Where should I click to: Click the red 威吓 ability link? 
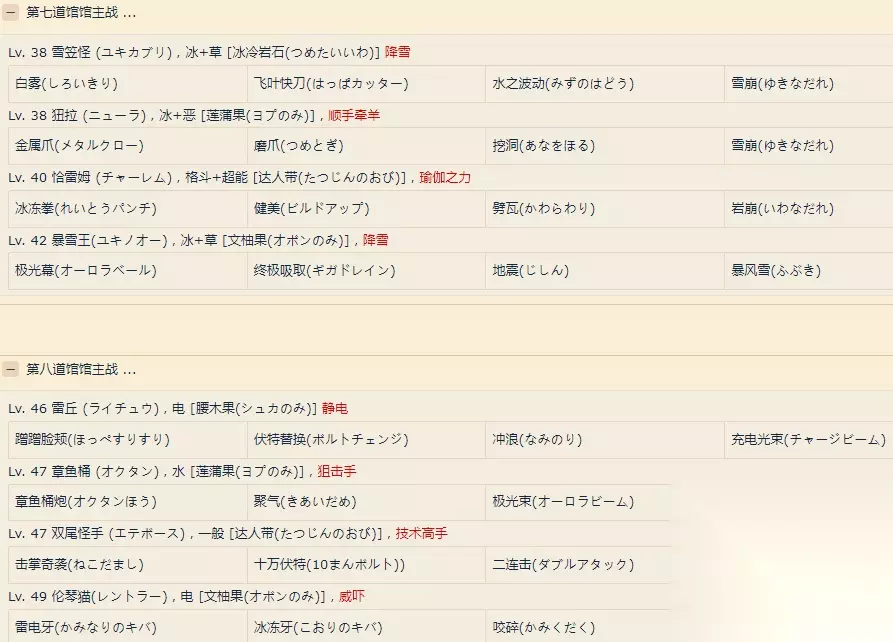(351, 596)
